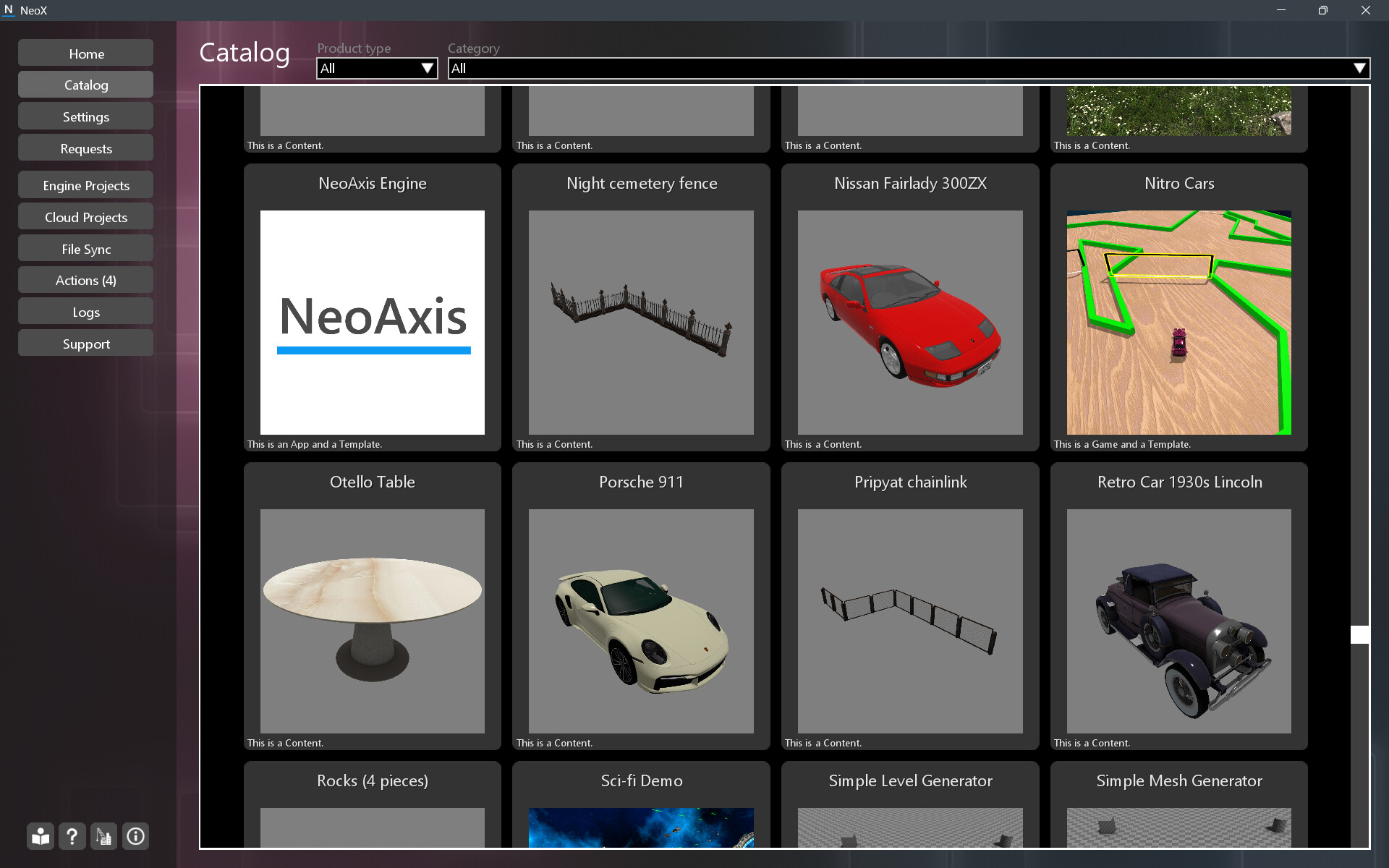Select the 'Nissan Fairlady 300ZX' title
Image resolution: width=1389 pixels, height=868 pixels.
[910, 184]
